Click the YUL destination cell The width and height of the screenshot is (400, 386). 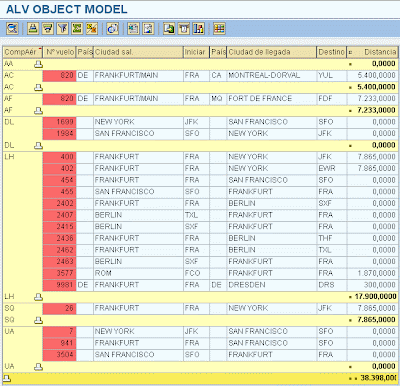tap(331, 76)
